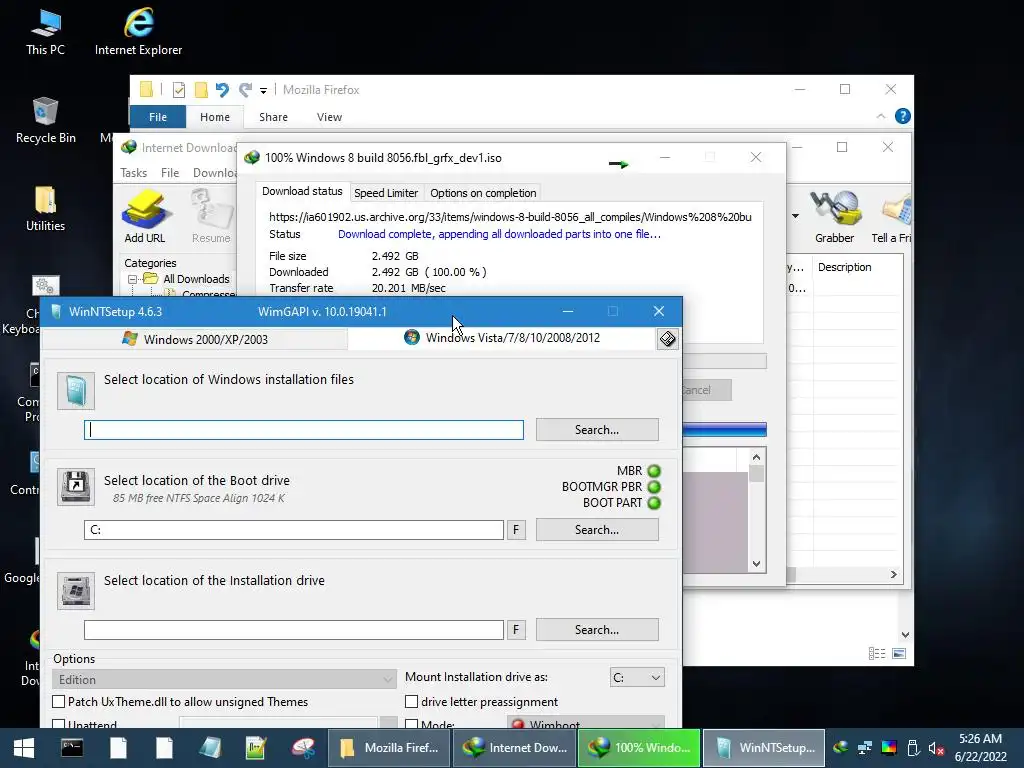Click the BOOTMGR PBR green status indicator
The width and height of the screenshot is (1024, 768).
tap(654, 487)
